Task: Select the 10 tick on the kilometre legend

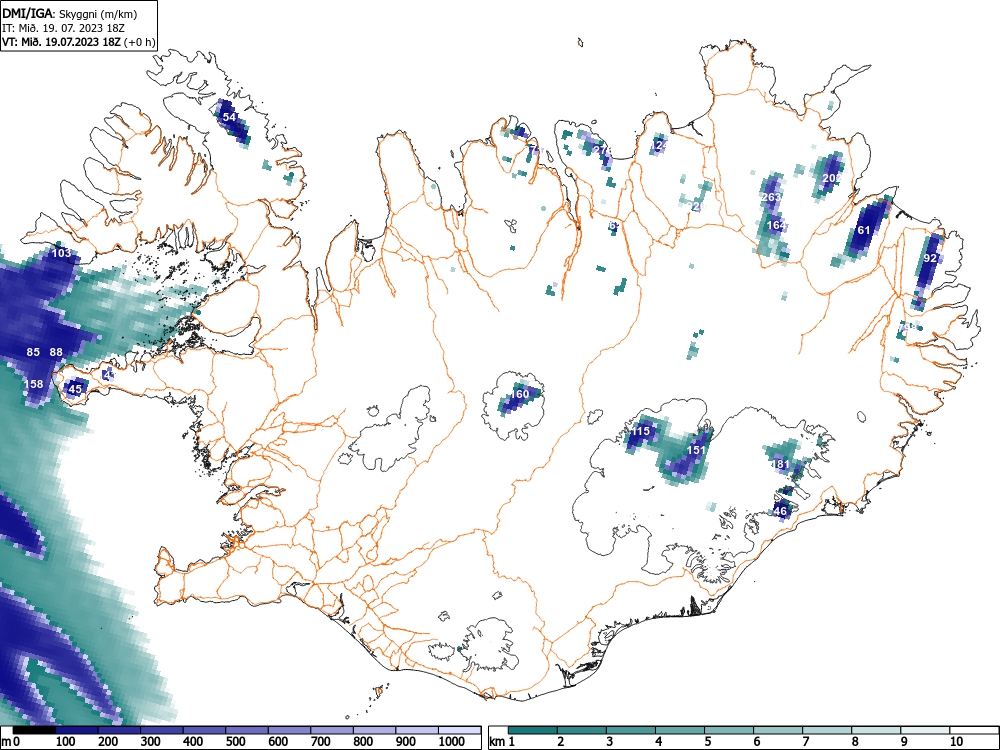Action: click(955, 741)
